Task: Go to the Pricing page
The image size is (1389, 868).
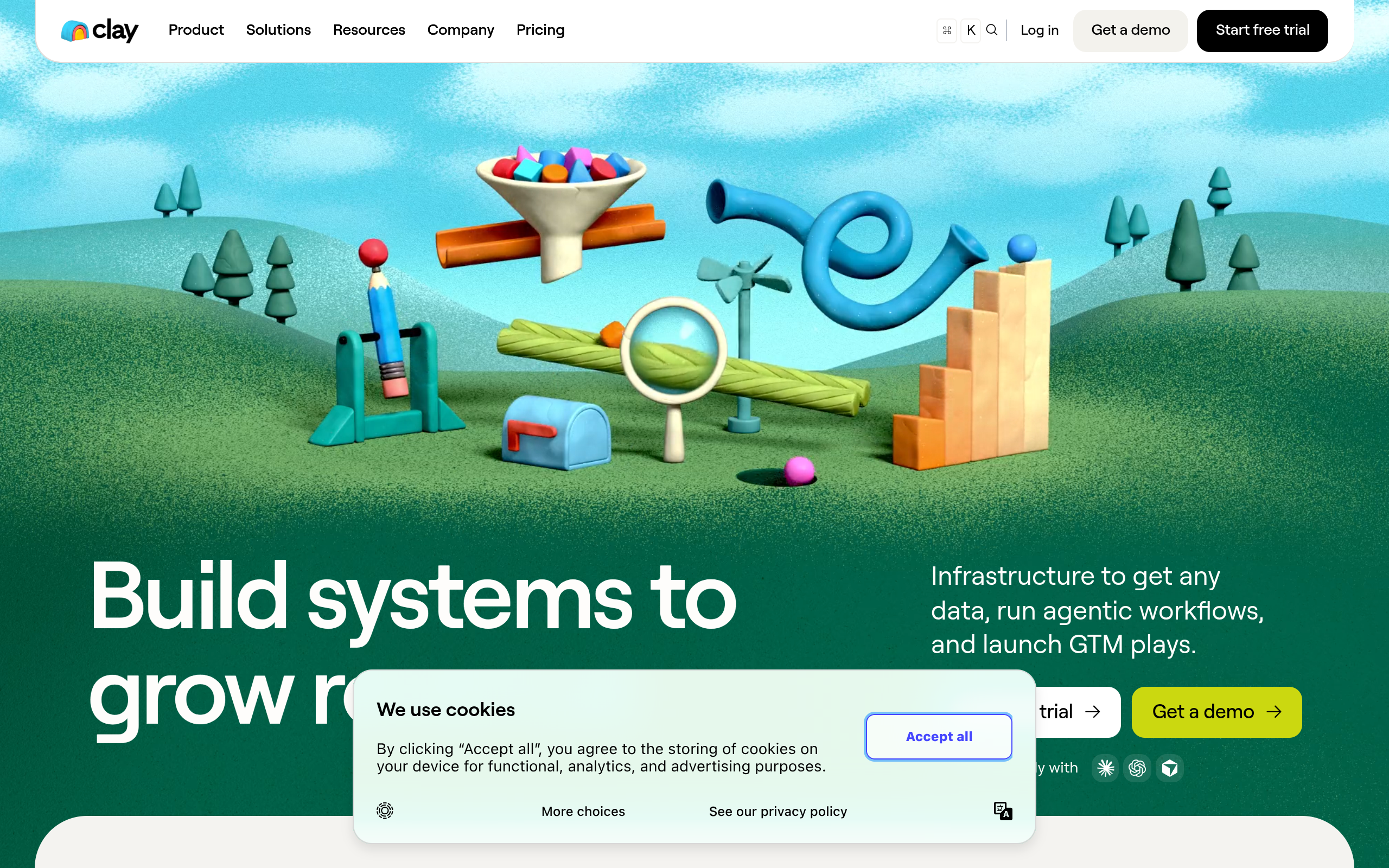Action: 540,30
